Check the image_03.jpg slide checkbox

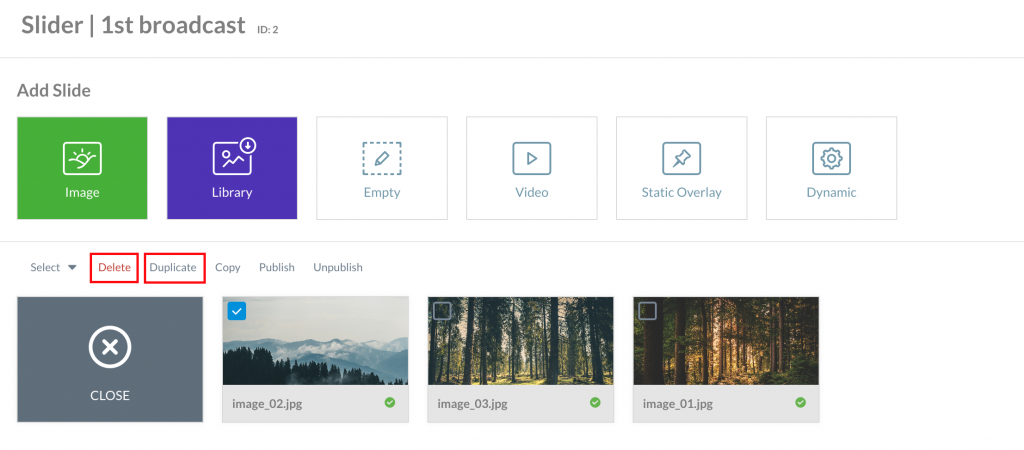442,312
